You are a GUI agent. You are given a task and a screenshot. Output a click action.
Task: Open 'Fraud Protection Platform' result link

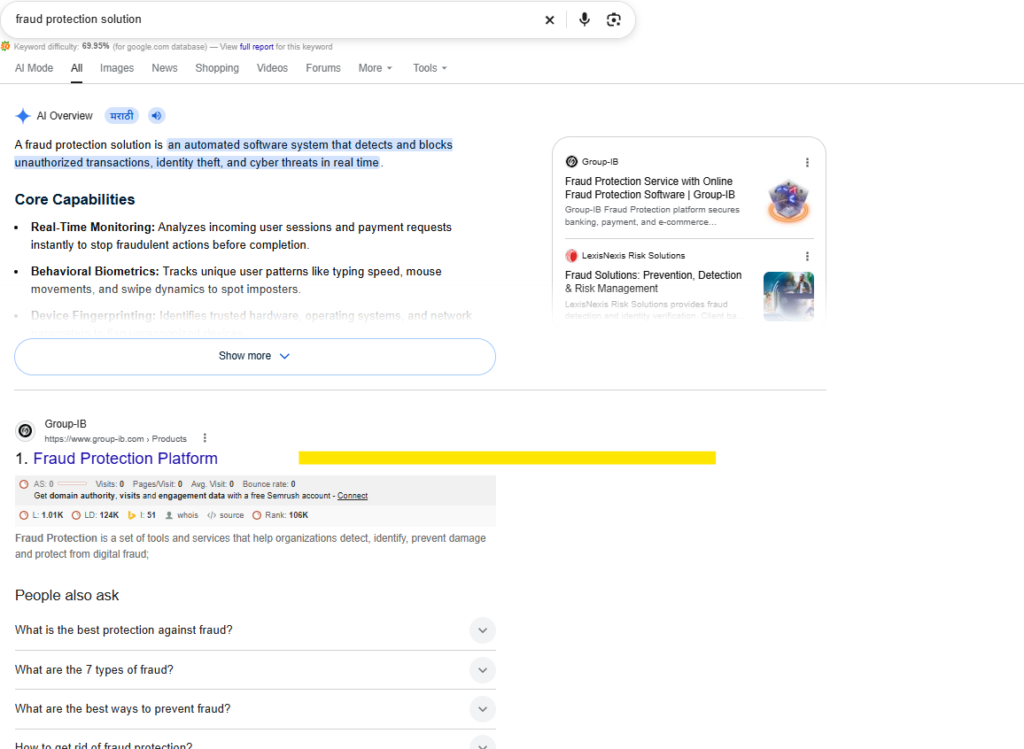pos(125,458)
